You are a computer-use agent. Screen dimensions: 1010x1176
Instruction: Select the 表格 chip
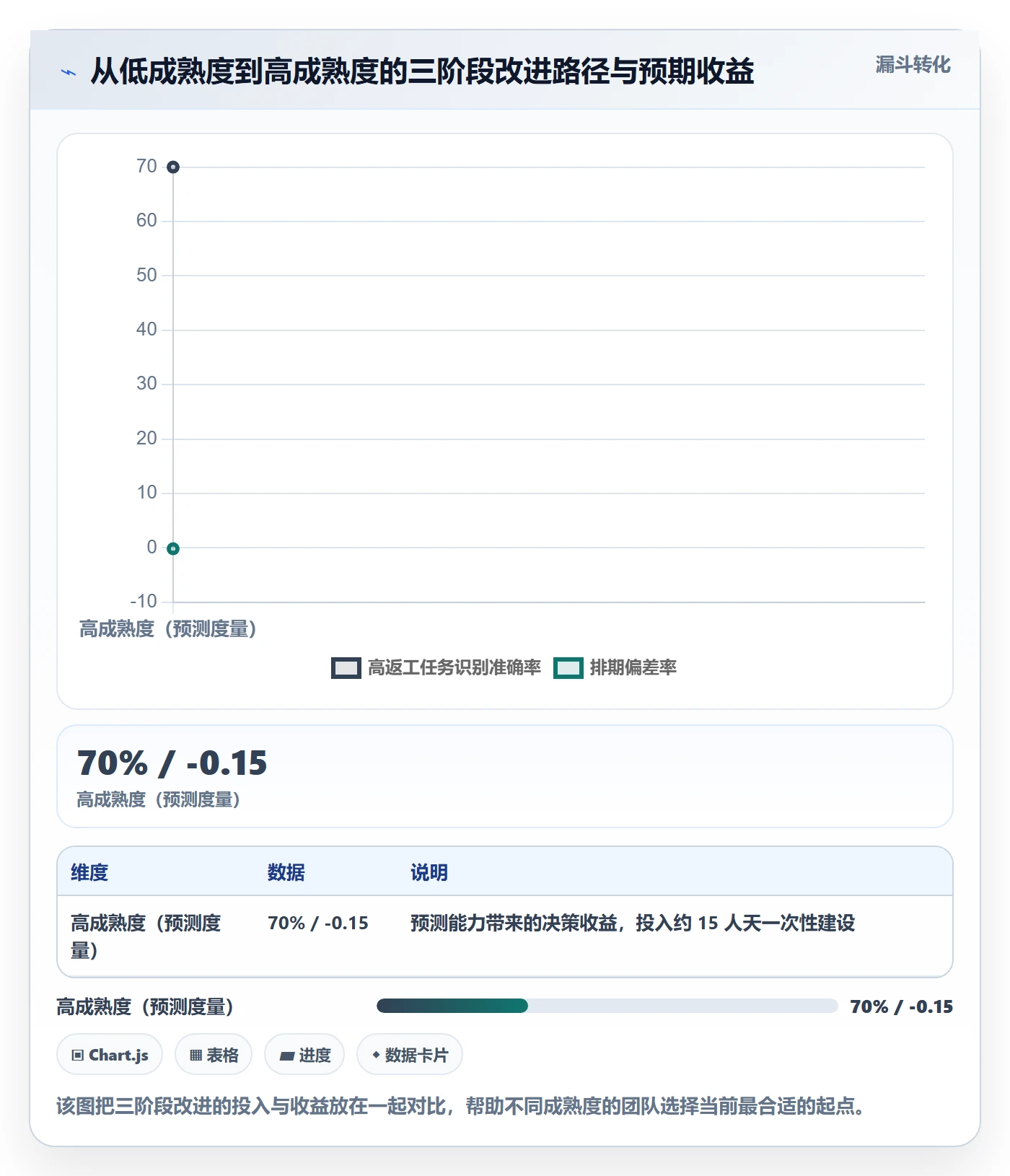click(214, 1055)
